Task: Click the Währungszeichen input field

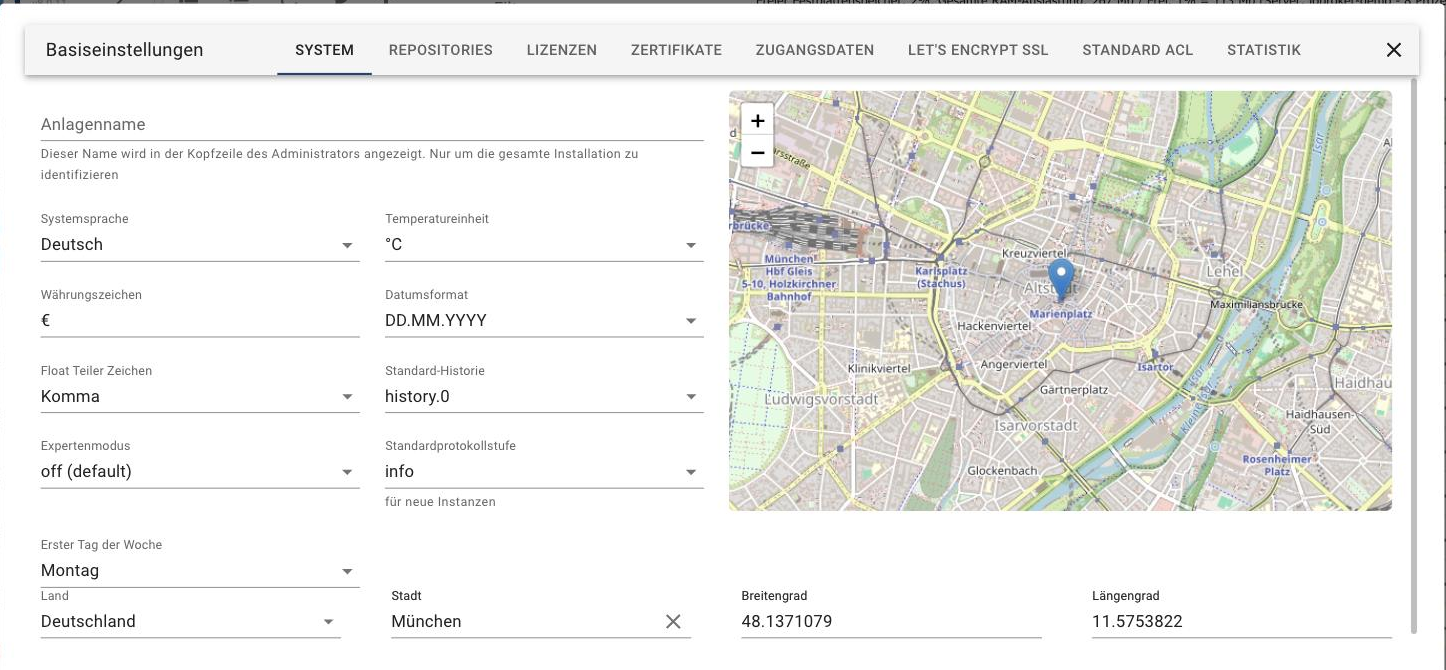Action: click(200, 321)
